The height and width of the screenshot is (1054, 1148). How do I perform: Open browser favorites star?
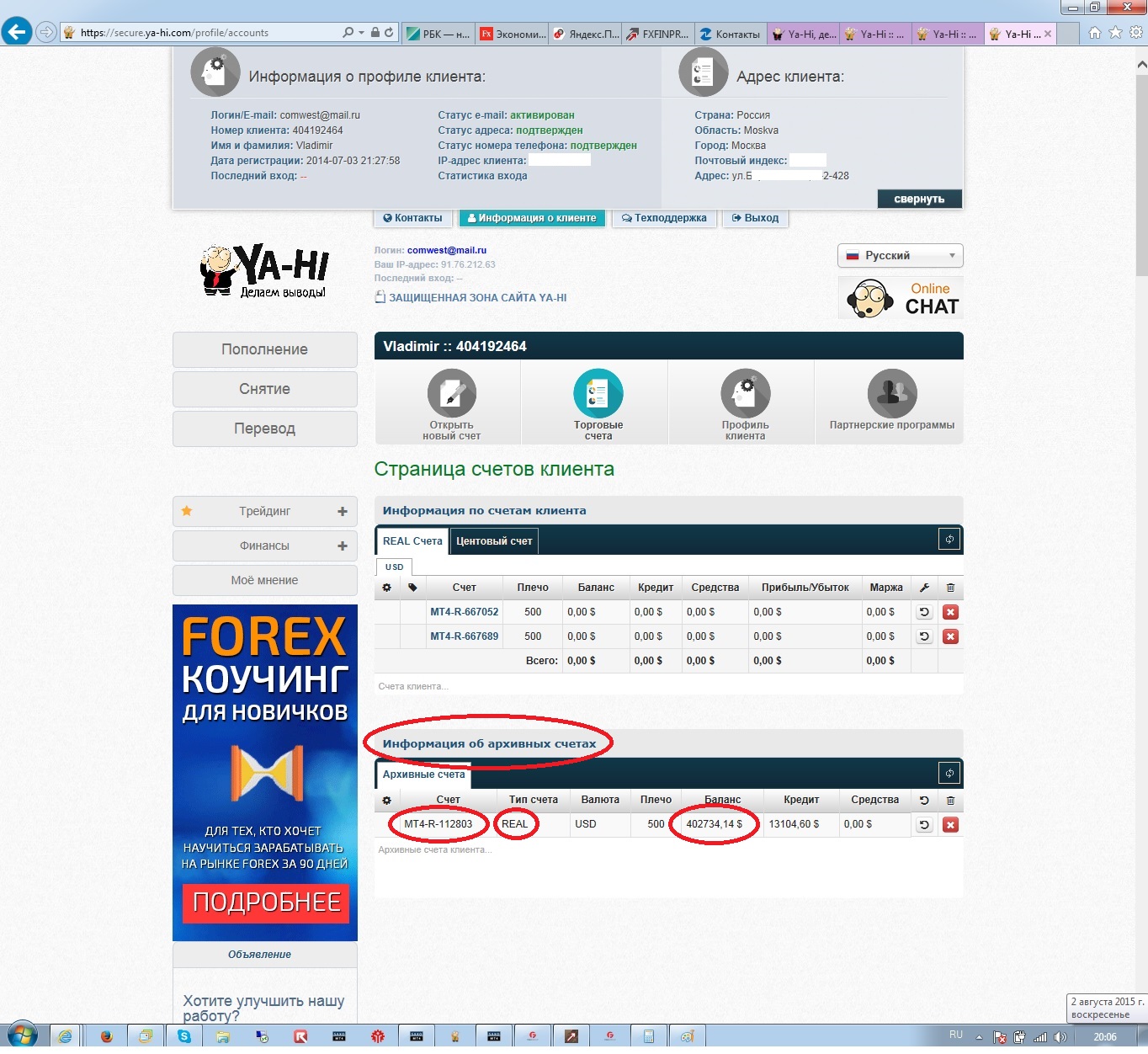[1115, 32]
